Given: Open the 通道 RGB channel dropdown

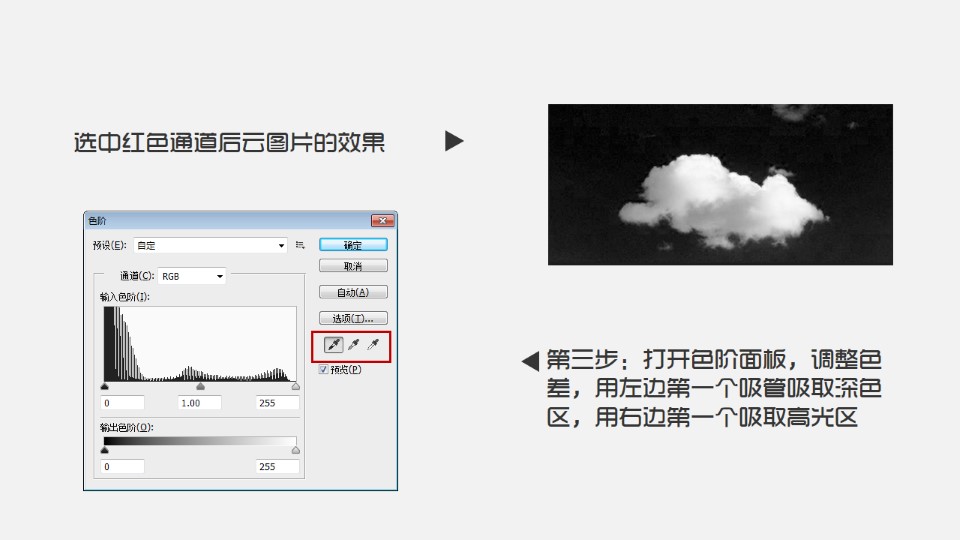Looking at the screenshot, I should coord(219,276).
